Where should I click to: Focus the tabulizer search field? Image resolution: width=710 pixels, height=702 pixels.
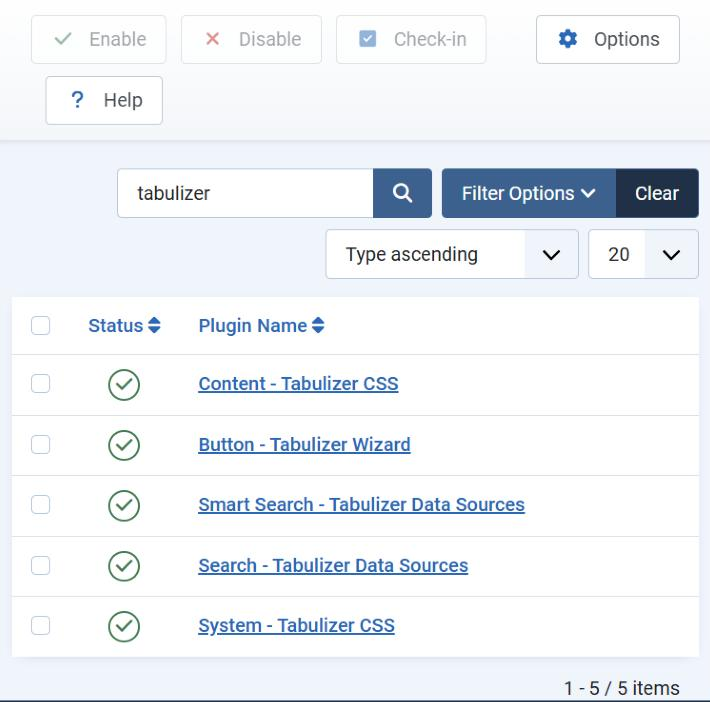(245, 193)
